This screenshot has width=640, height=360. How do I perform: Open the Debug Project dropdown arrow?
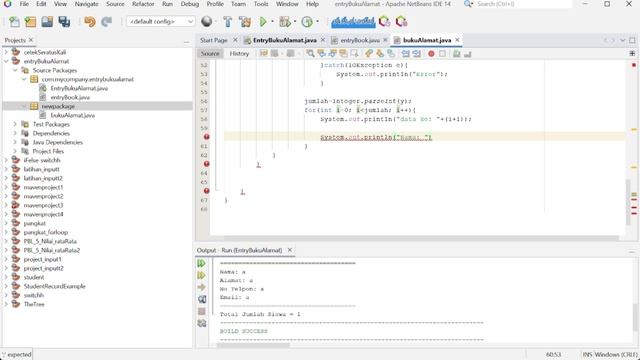coord(295,22)
